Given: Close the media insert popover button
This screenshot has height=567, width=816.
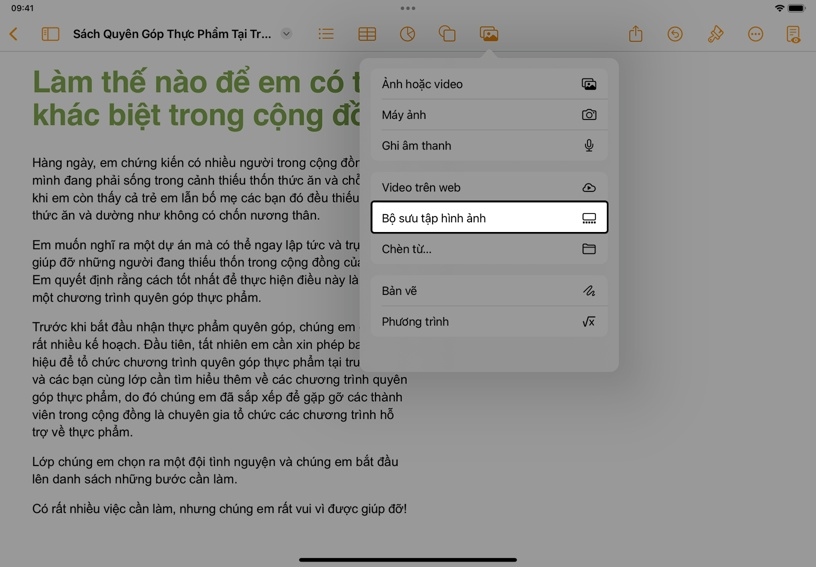Looking at the screenshot, I should click(x=488, y=34).
